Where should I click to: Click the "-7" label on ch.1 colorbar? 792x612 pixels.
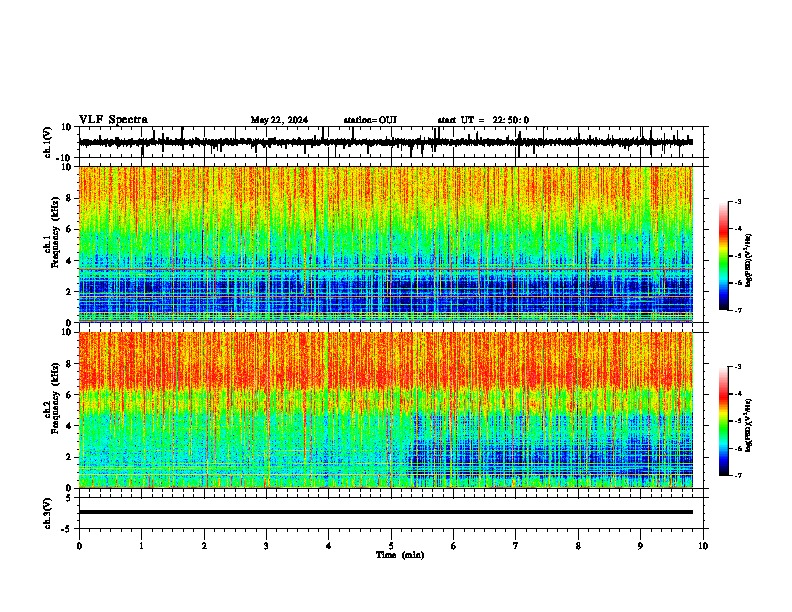tap(737, 310)
